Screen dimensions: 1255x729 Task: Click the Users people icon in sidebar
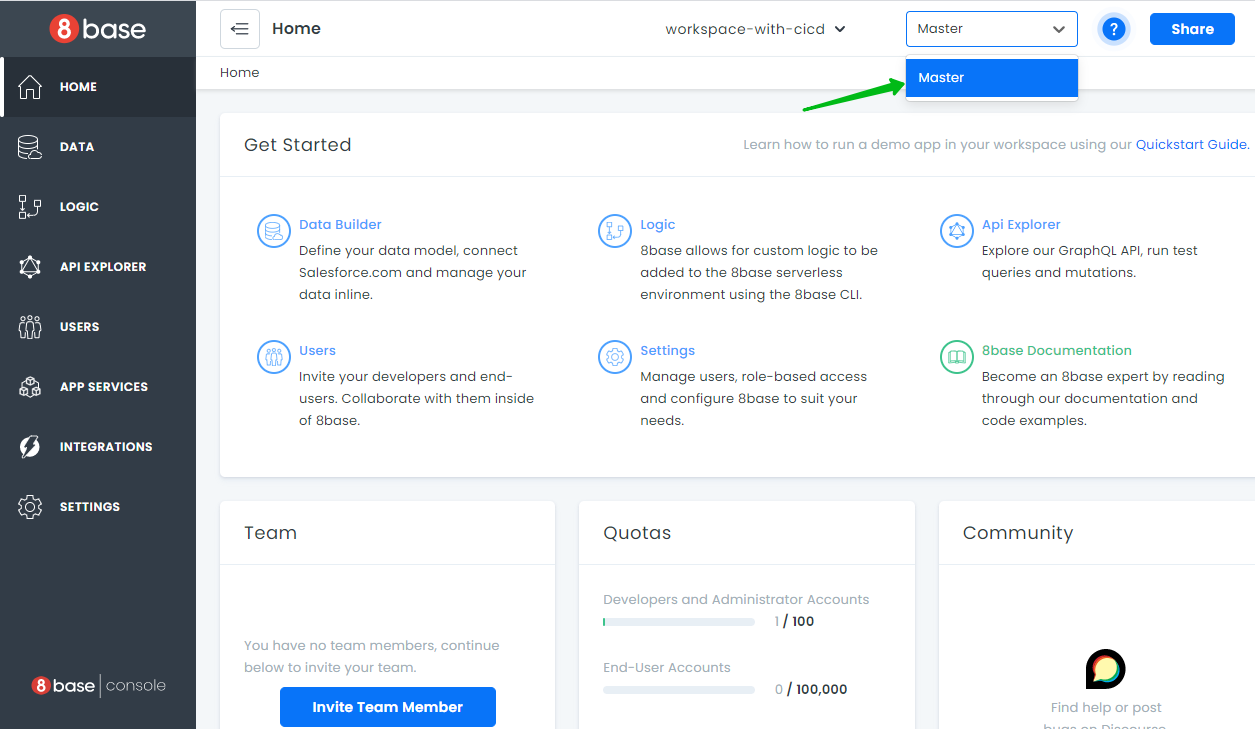(30, 327)
